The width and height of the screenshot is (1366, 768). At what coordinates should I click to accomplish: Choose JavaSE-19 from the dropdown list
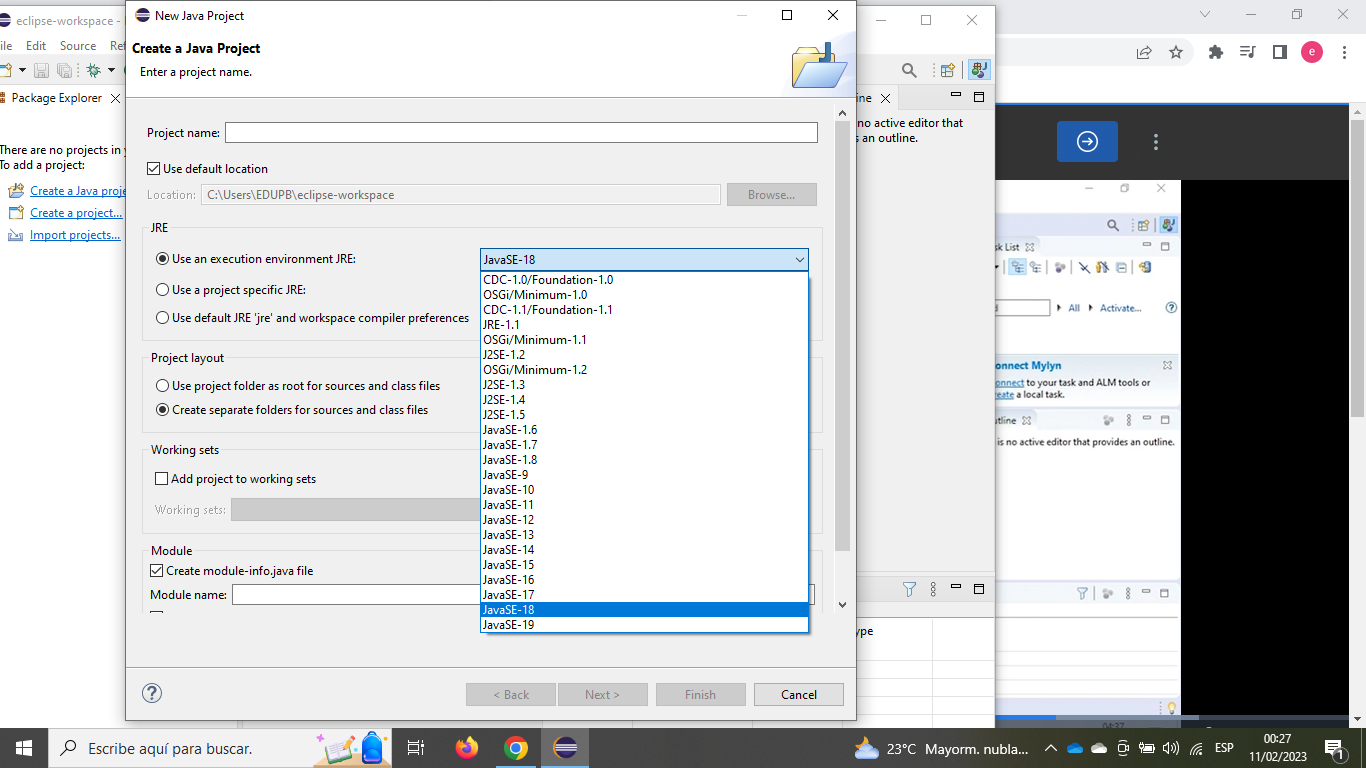click(x=644, y=625)
